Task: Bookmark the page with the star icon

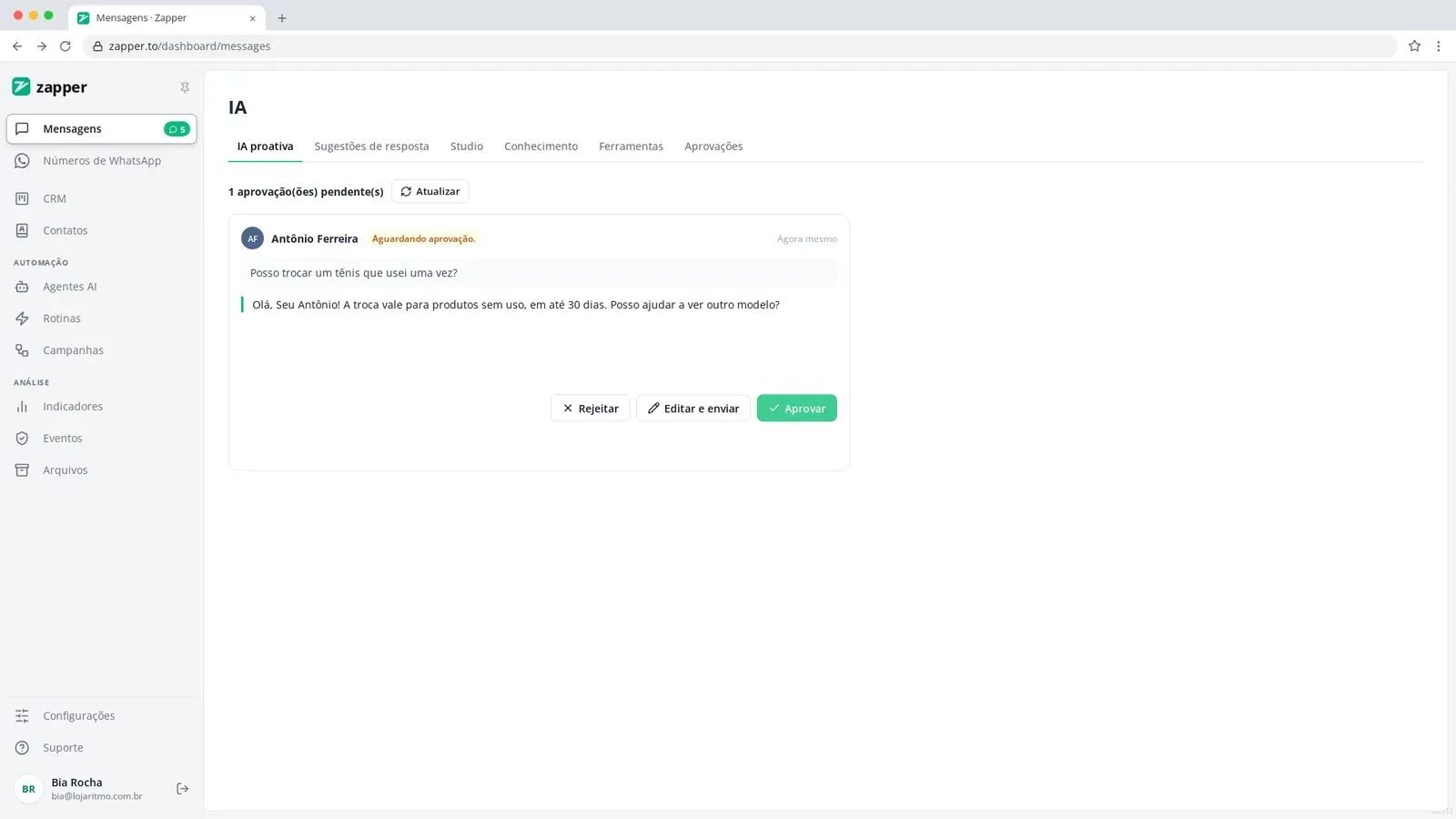Action: click(x=1414, y=46)
